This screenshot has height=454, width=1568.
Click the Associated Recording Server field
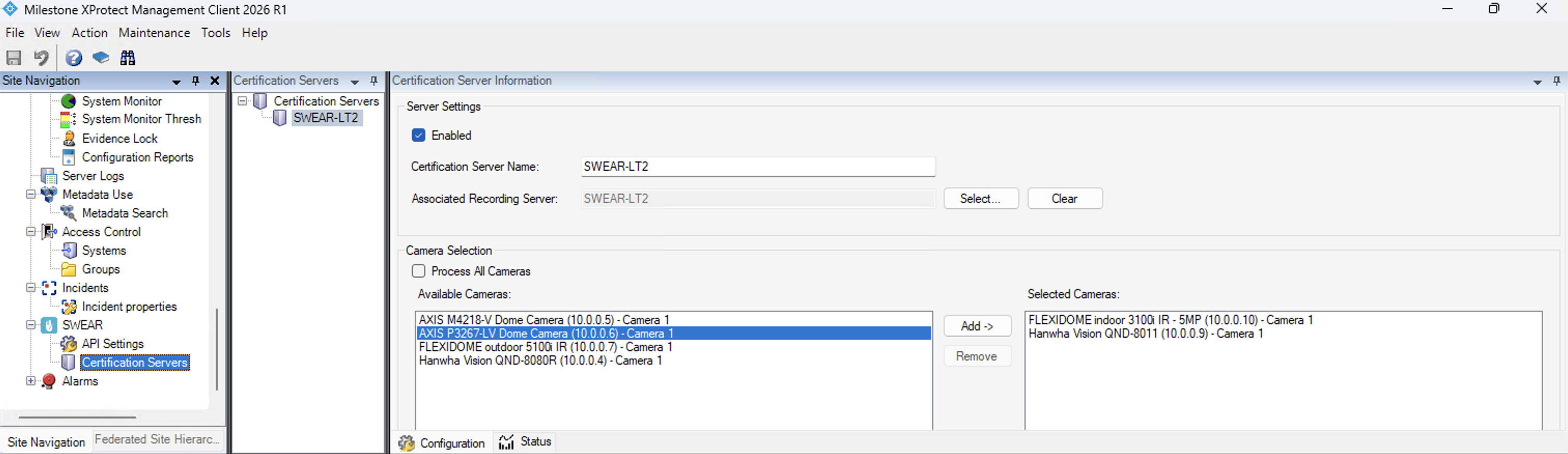pyautogui.click(x=758, y=199)
